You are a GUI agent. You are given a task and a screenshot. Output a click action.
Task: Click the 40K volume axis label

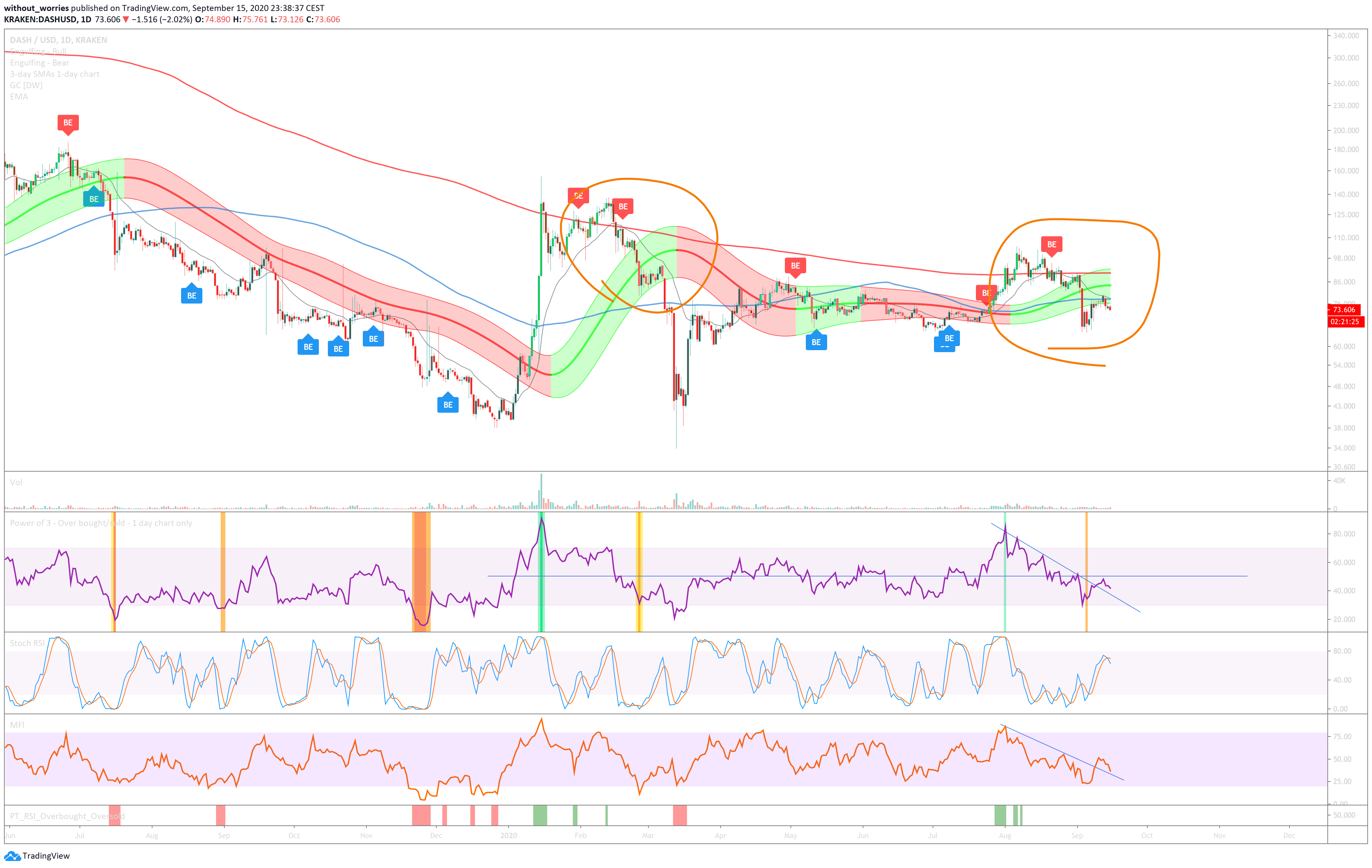1339,481
